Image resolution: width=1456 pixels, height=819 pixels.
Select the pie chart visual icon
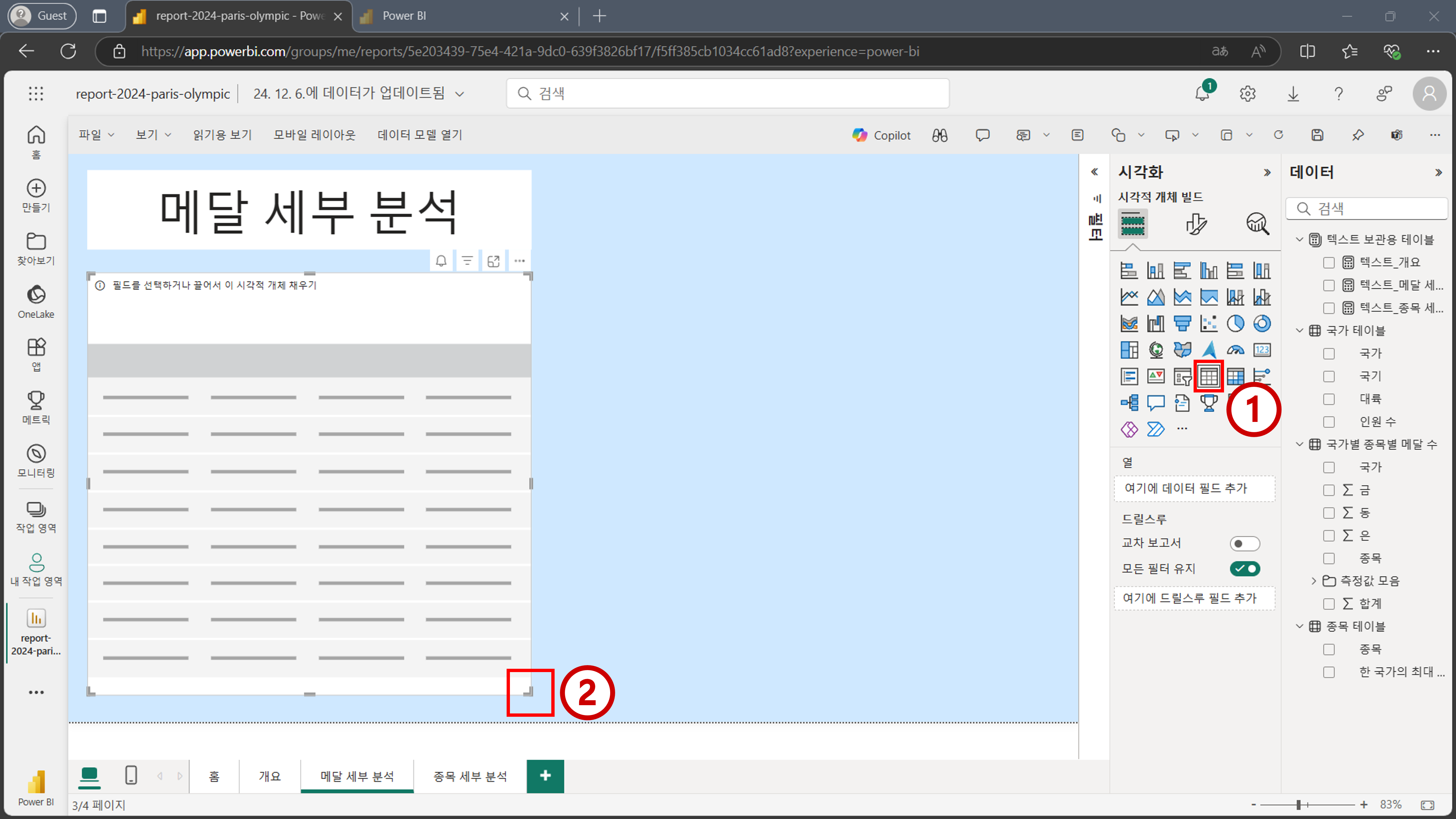pos(1235,323)
